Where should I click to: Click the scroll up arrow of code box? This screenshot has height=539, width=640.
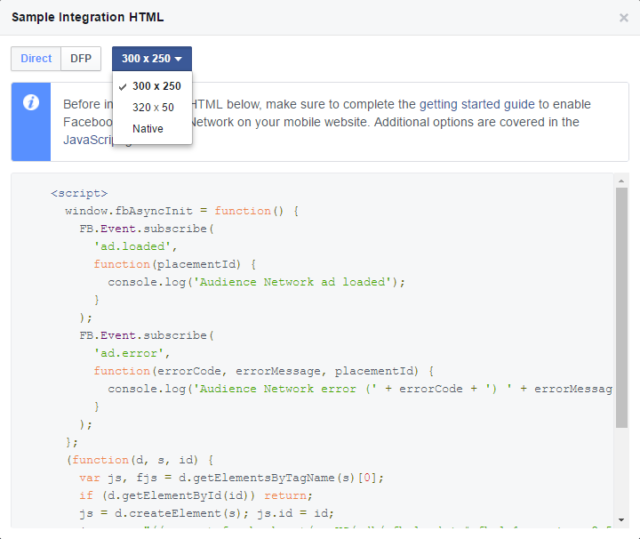[621, 180]
